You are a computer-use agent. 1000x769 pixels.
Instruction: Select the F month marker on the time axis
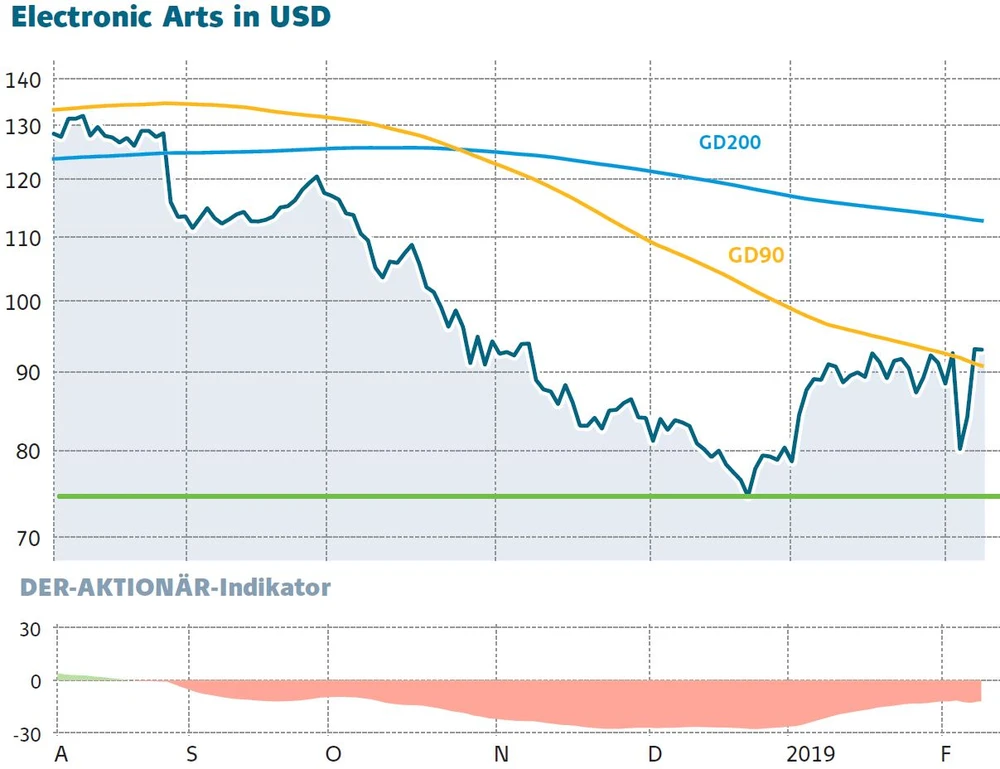[x=946, y=751]
